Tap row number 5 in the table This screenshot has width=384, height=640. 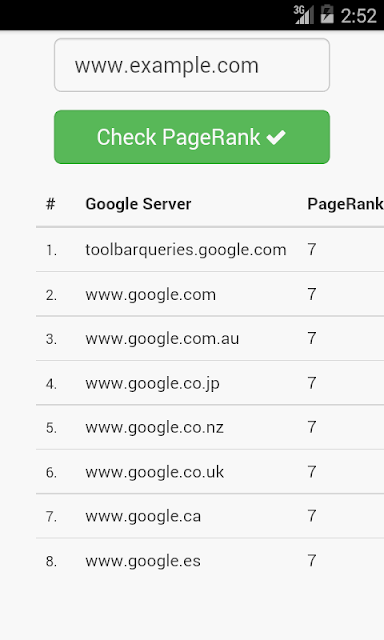(51, 428)
